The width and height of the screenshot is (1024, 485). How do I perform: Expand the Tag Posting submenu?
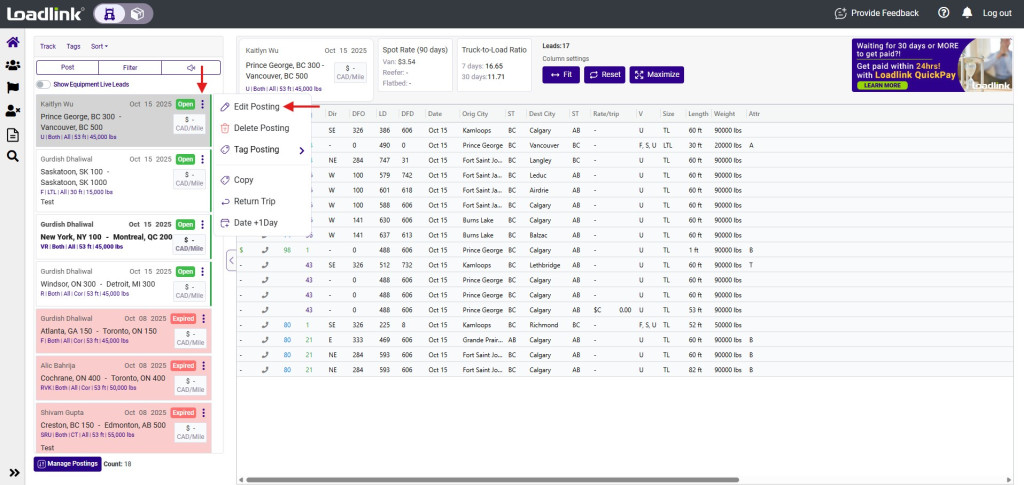point(262,150)
